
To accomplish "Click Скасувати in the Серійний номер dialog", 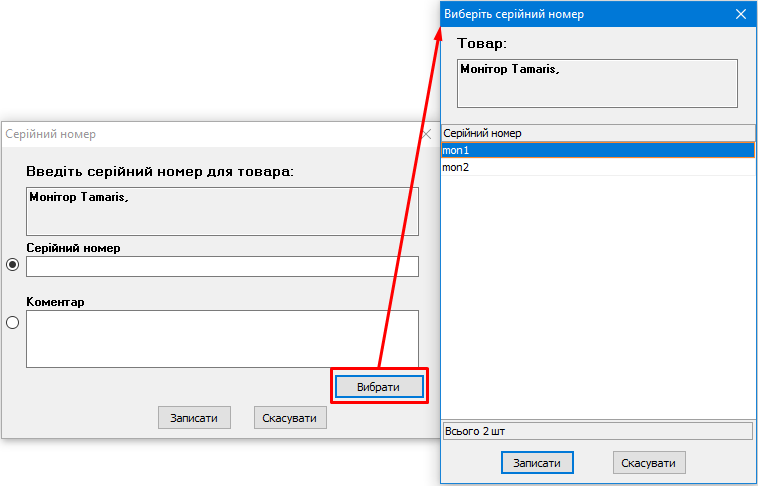I will coord(290,418).
